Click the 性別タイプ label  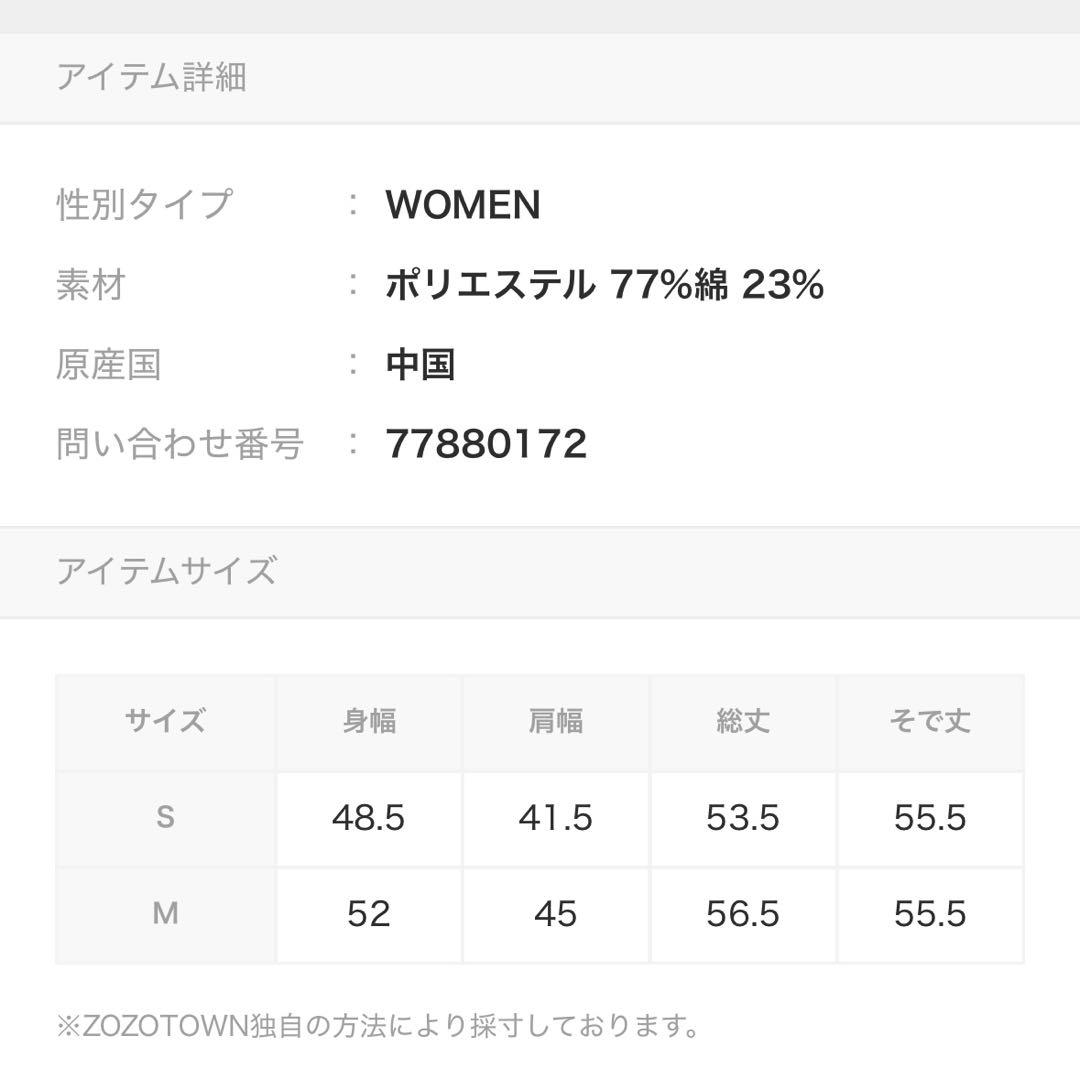click(145, 205)
